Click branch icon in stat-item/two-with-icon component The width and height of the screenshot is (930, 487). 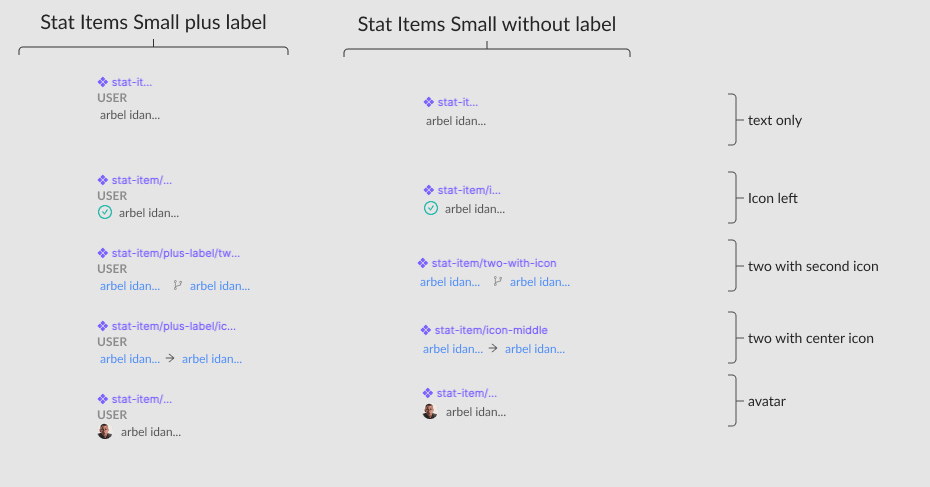(497, 282)
